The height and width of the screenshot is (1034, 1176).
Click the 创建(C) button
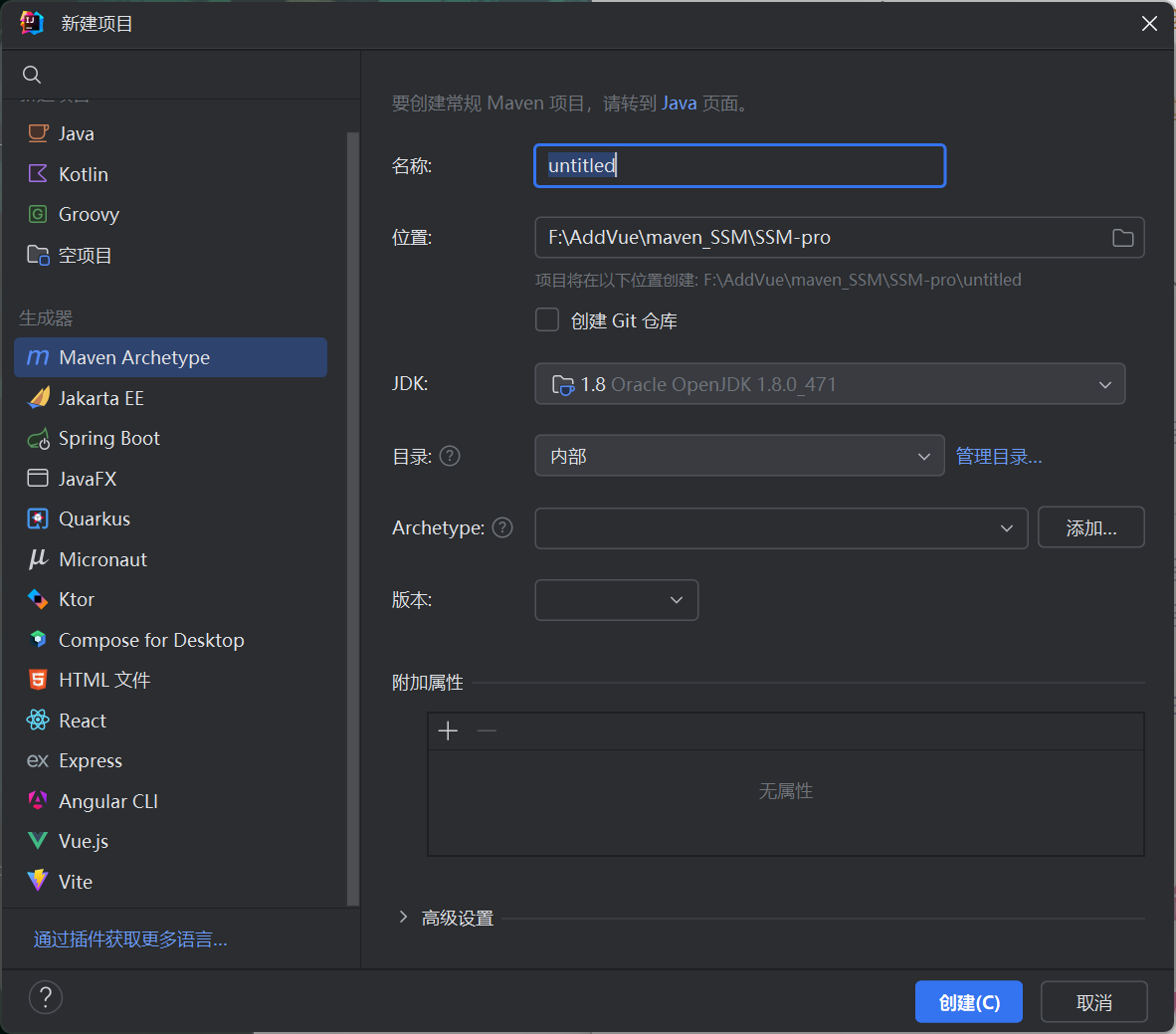pyautogui.click(x=968, y=1002)
